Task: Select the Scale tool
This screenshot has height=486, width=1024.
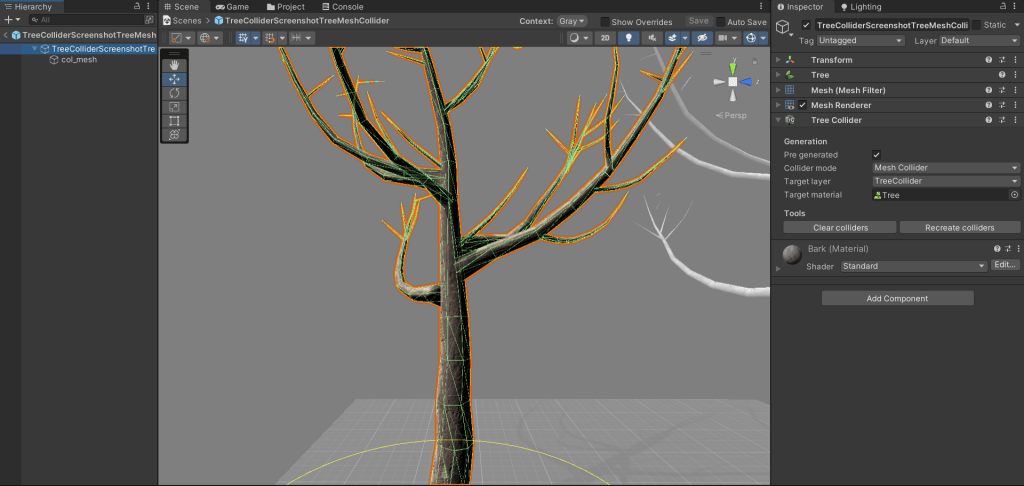Action: (174, 107)
